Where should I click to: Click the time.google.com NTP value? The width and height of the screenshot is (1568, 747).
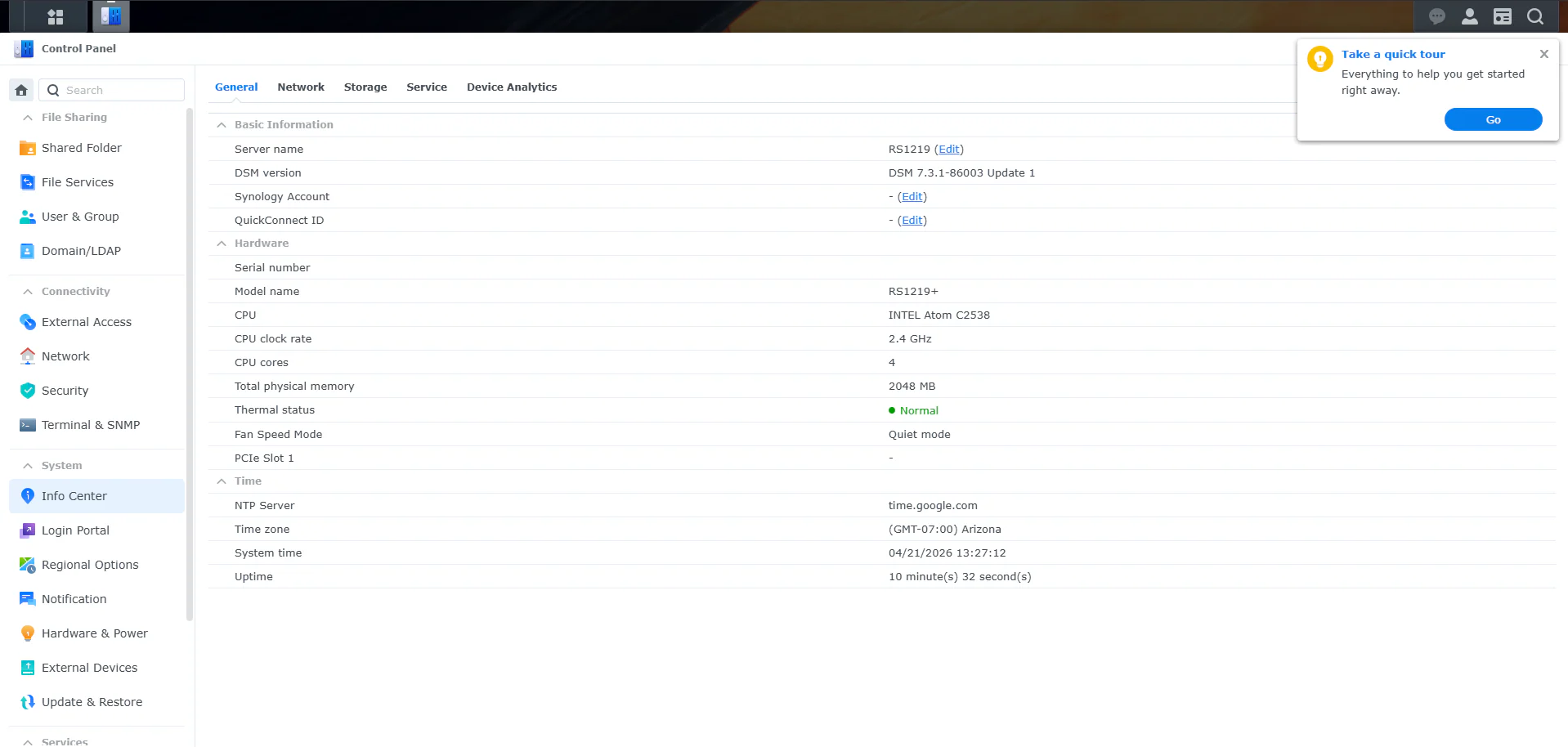pos(933,505)
